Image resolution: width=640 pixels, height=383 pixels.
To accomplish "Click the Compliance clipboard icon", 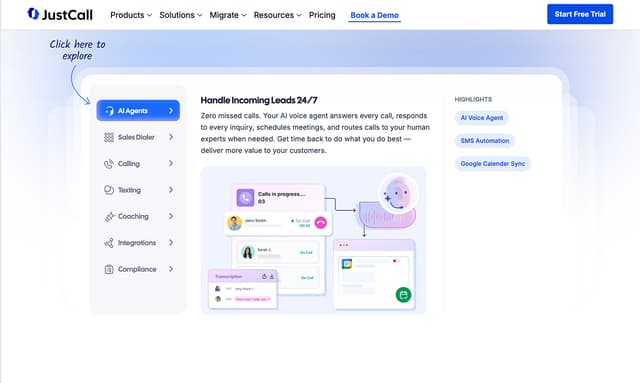I will pos(109,269).
